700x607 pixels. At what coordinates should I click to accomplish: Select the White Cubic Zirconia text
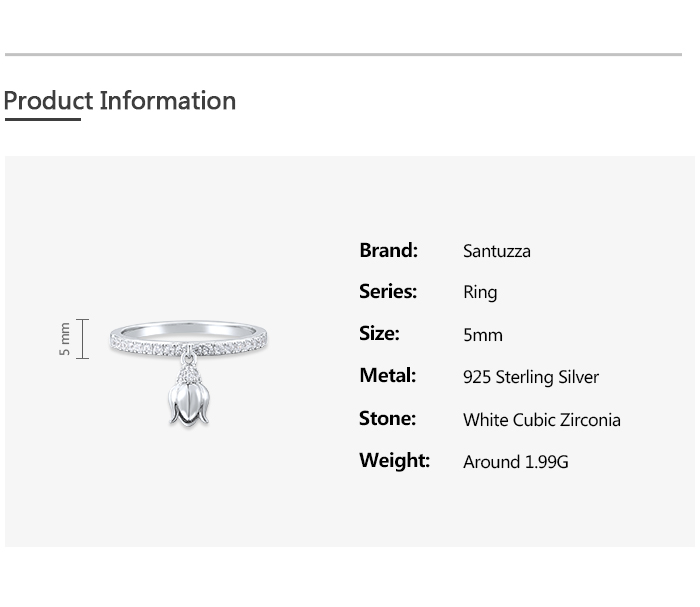click(x=542, y=420)
